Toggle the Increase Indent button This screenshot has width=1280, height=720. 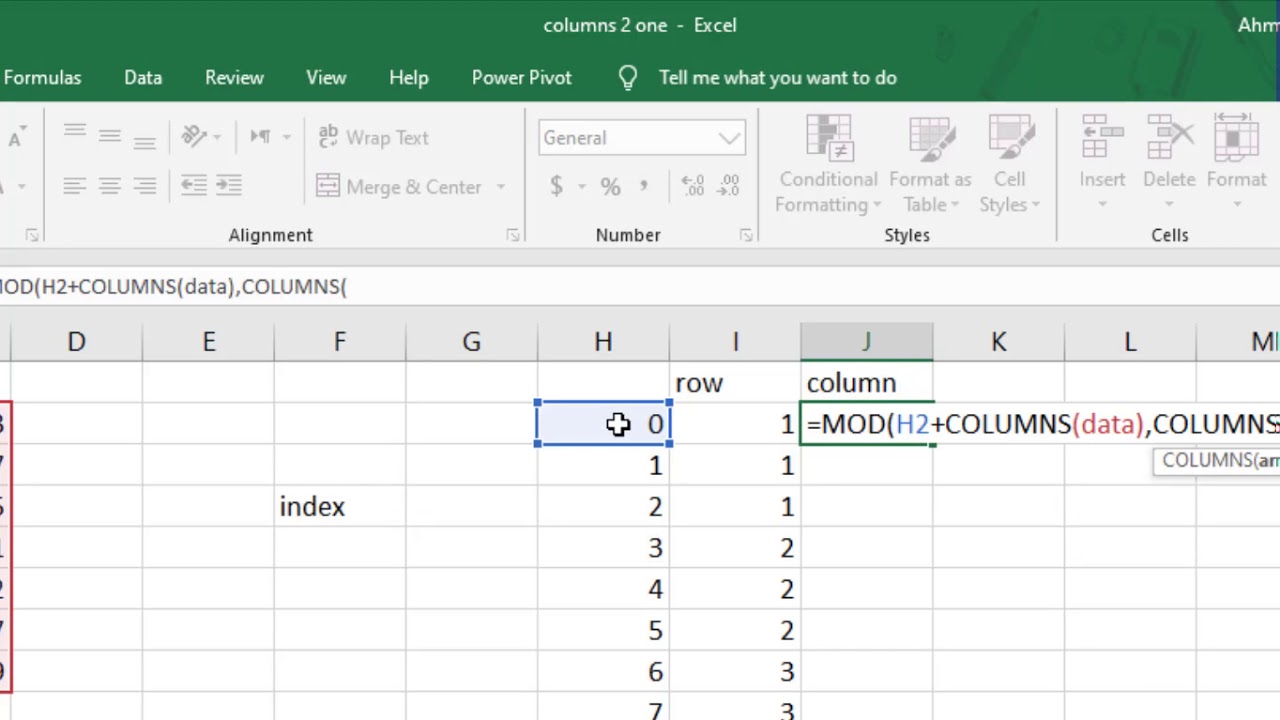tap(229, 186)
